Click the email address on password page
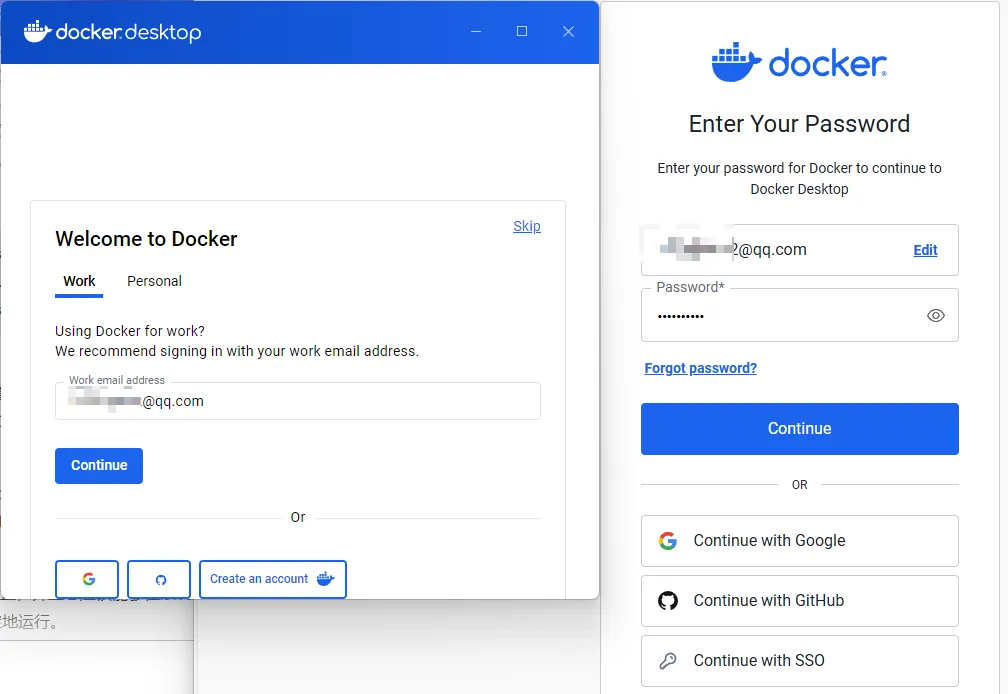This screenshot has height=694, width=1008. point(733,249)
